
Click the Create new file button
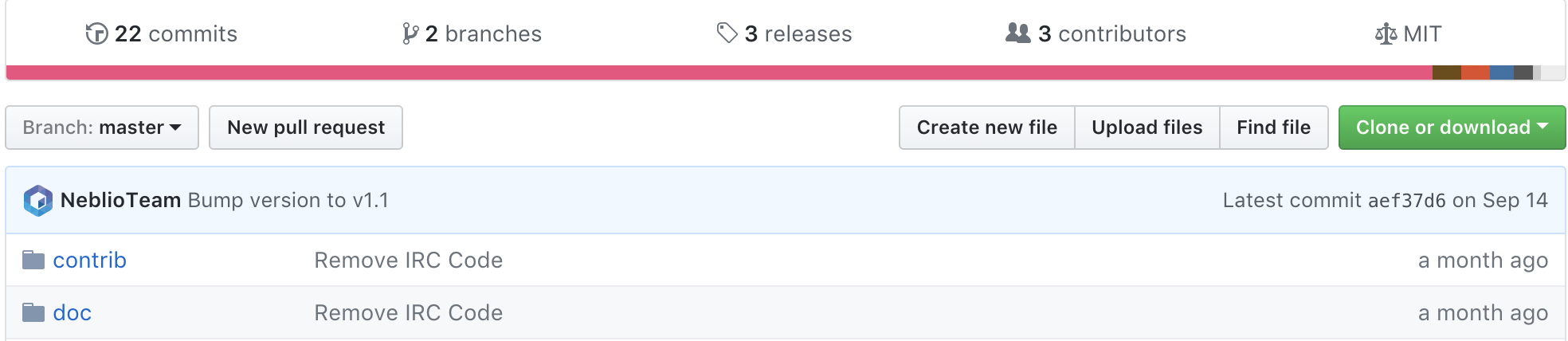click(987, 127)
